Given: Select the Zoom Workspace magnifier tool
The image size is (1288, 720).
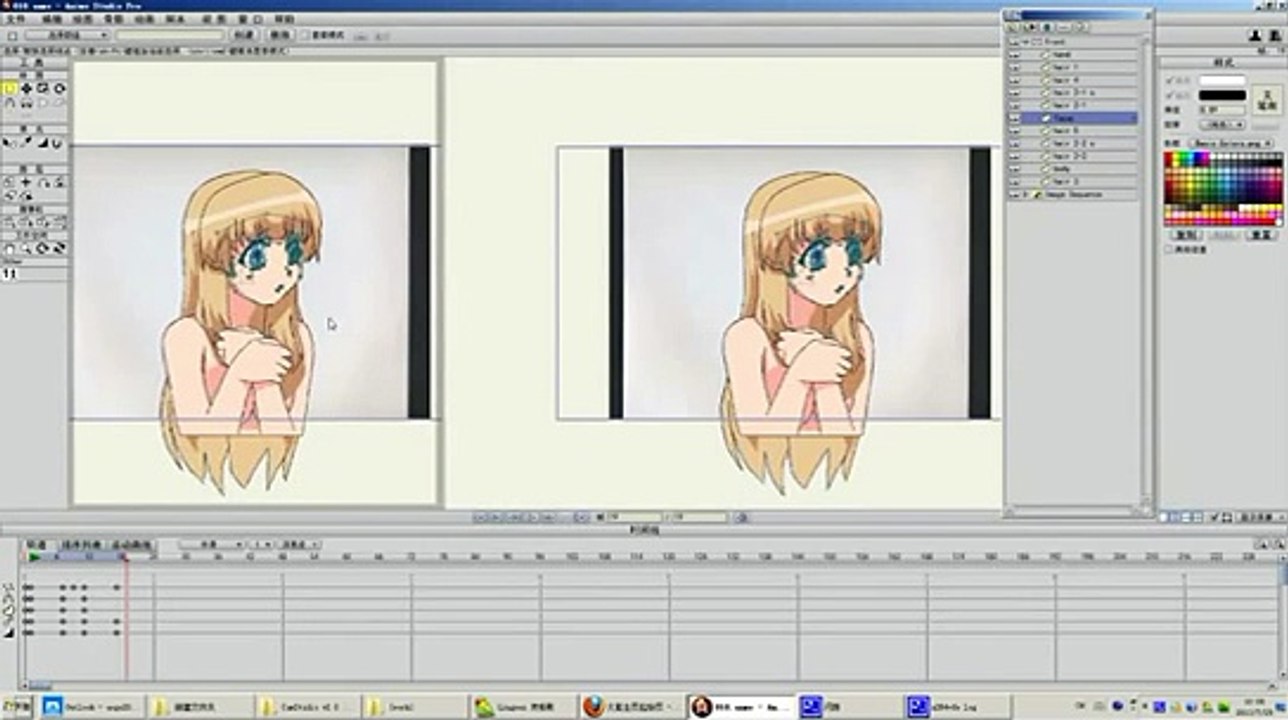Looking at the screenshot, I should tap(26, 249).
